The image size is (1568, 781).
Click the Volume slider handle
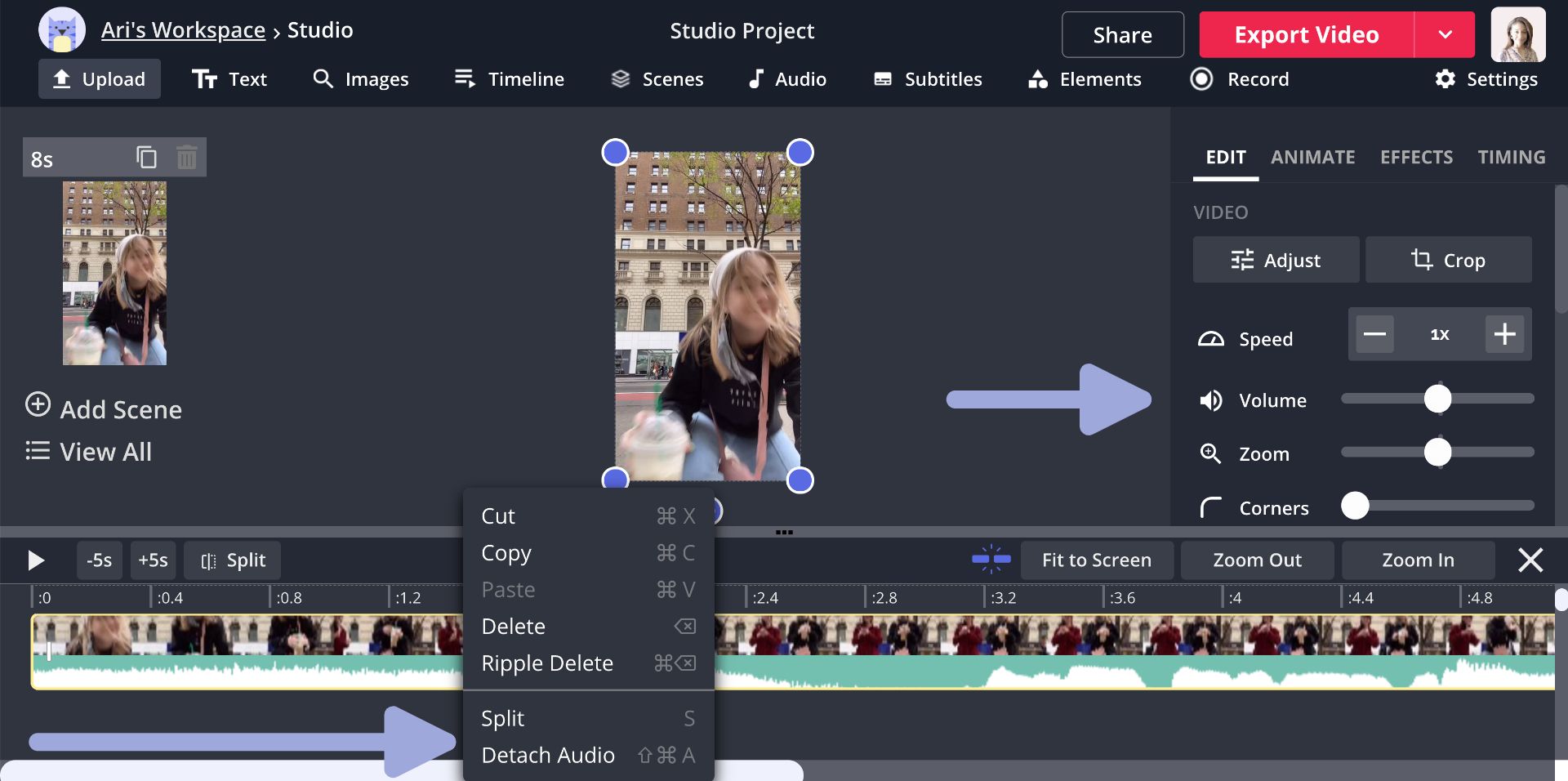pyautogui.click(x=1437, y=399)
